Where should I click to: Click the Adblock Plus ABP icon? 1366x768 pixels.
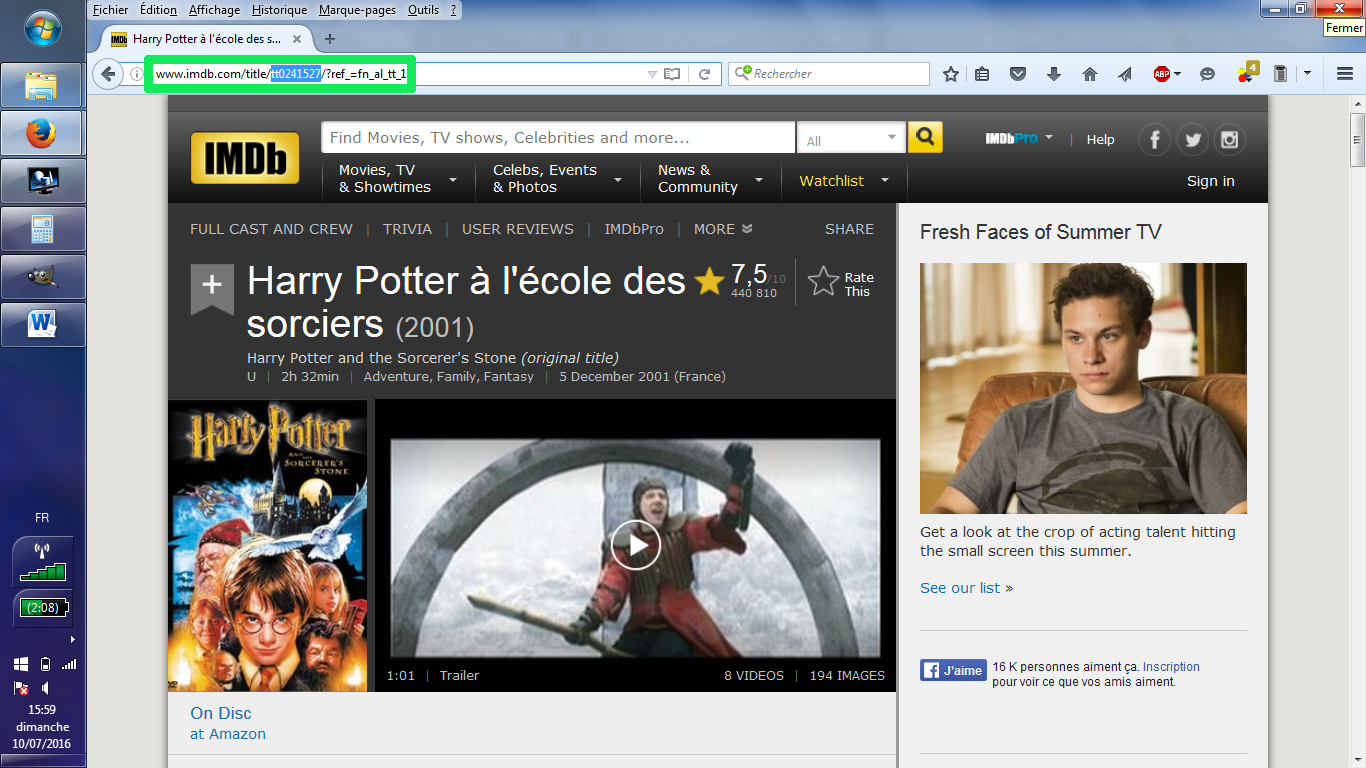(x=1162, y=74)
